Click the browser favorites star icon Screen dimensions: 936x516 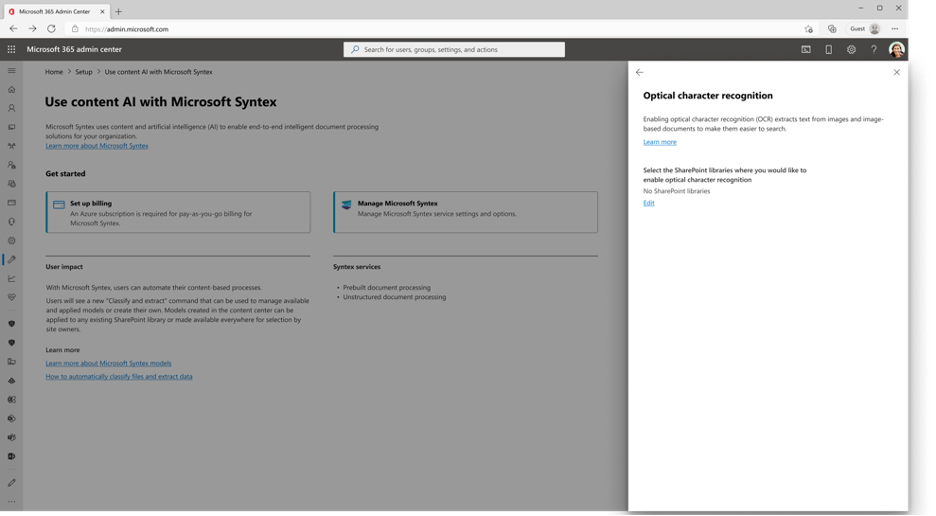(x=809, y=29)
